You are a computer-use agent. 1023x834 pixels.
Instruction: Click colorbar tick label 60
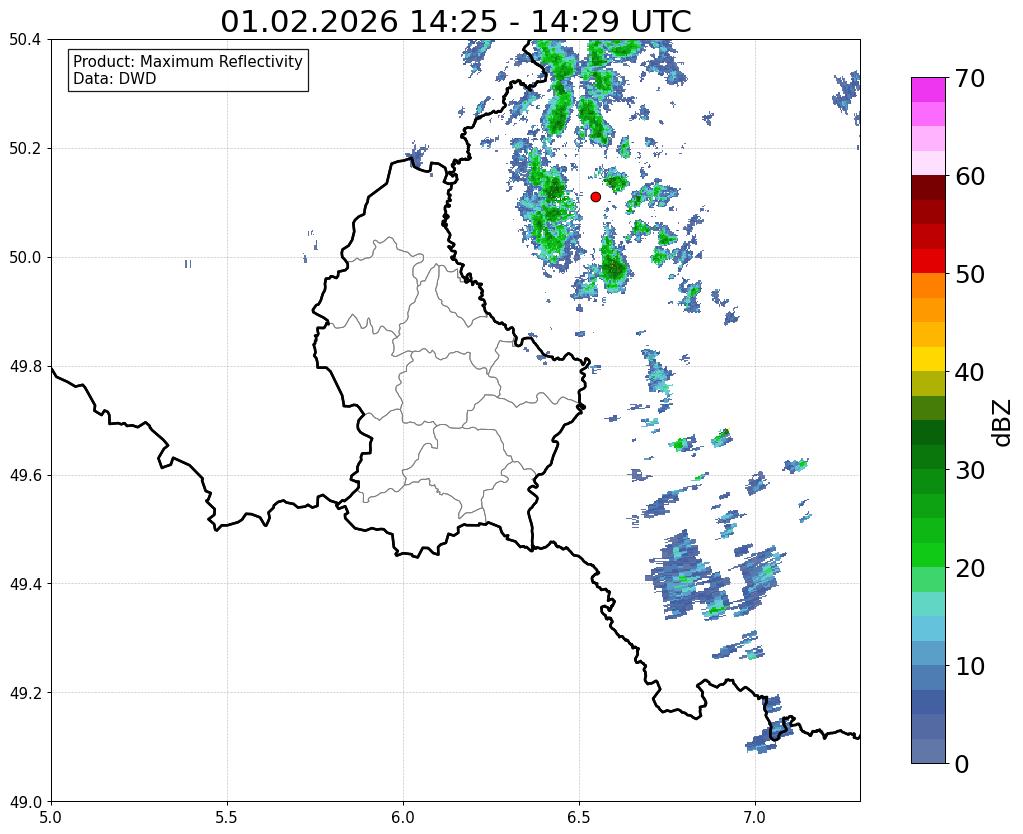[x=970, y=176]
